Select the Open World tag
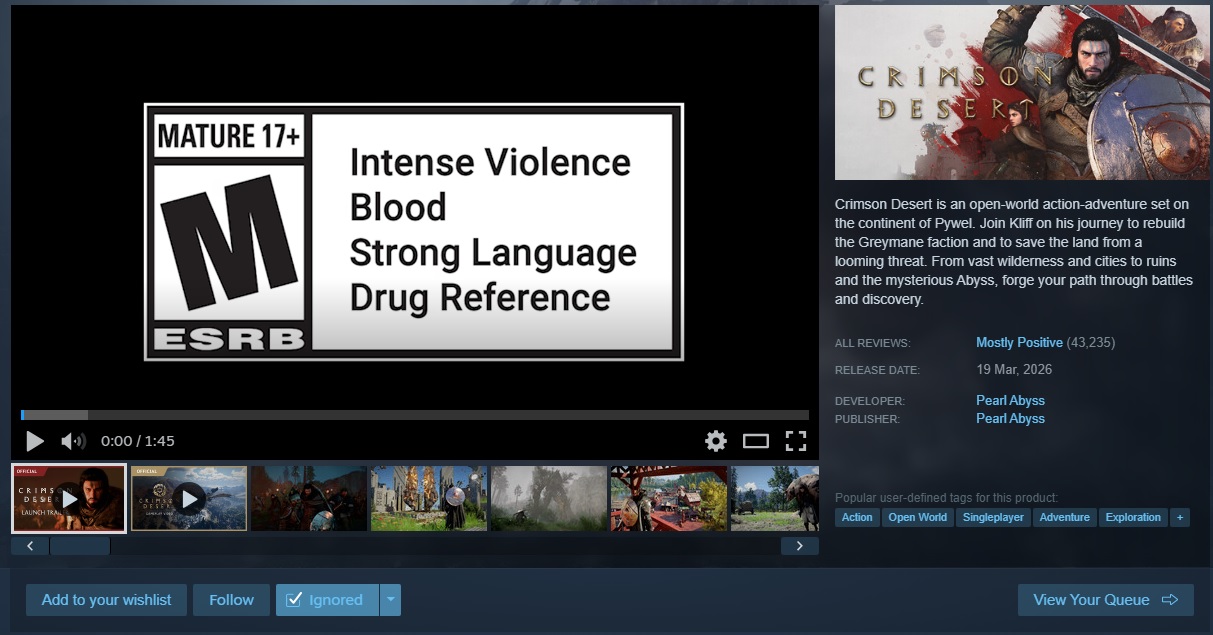This screenshot has width=1213, height=635. coord(917,517)
